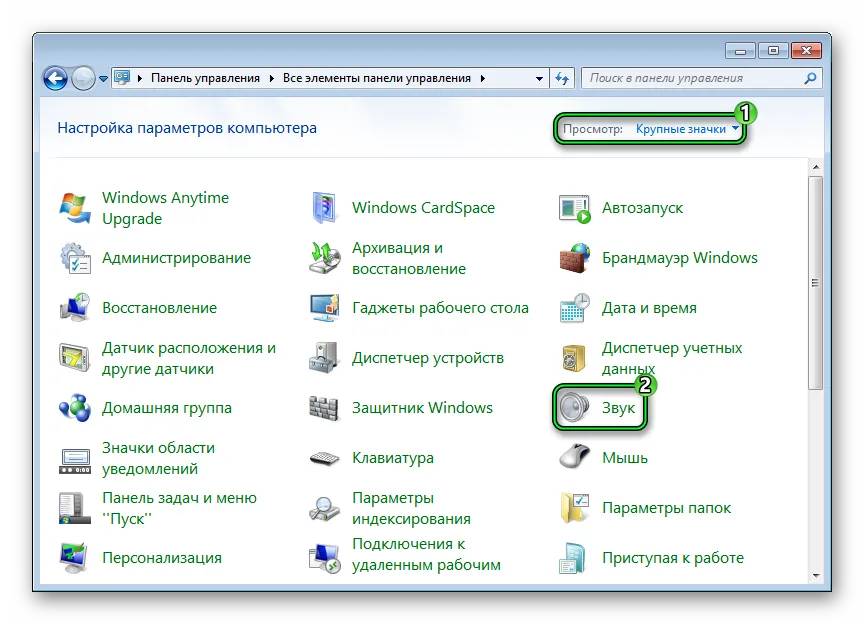Screen dimensions: 864x624
Task: Open the Windows Anytime Upgrade icon
Action: 75,208
